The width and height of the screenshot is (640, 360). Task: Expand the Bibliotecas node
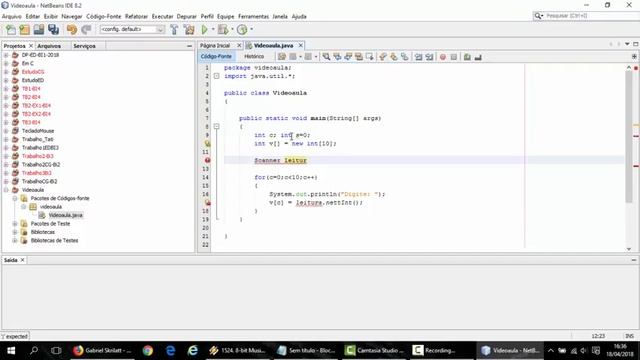point(15,232)
